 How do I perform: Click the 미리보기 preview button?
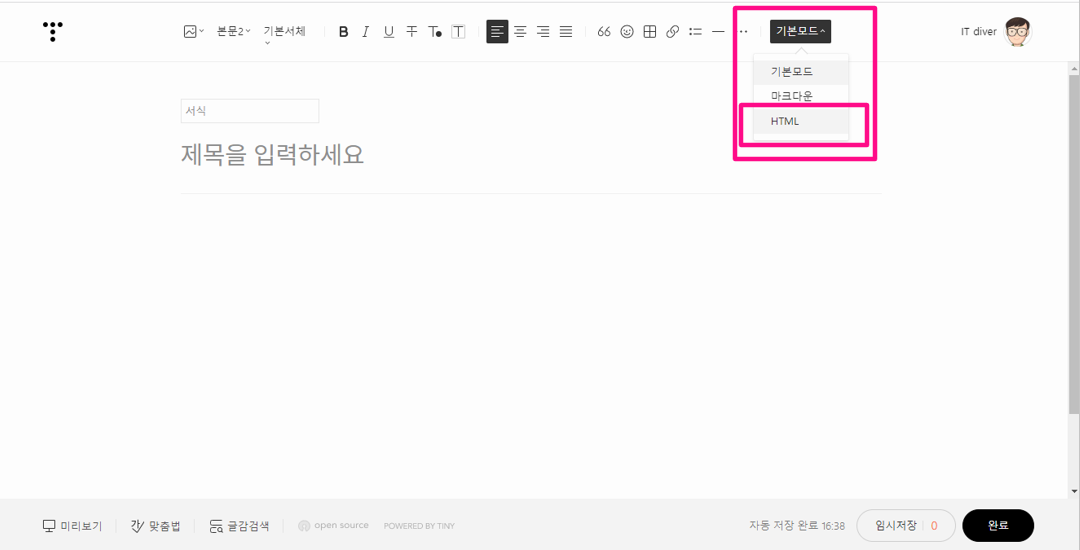pyautogui.click(x=72, y=526)
